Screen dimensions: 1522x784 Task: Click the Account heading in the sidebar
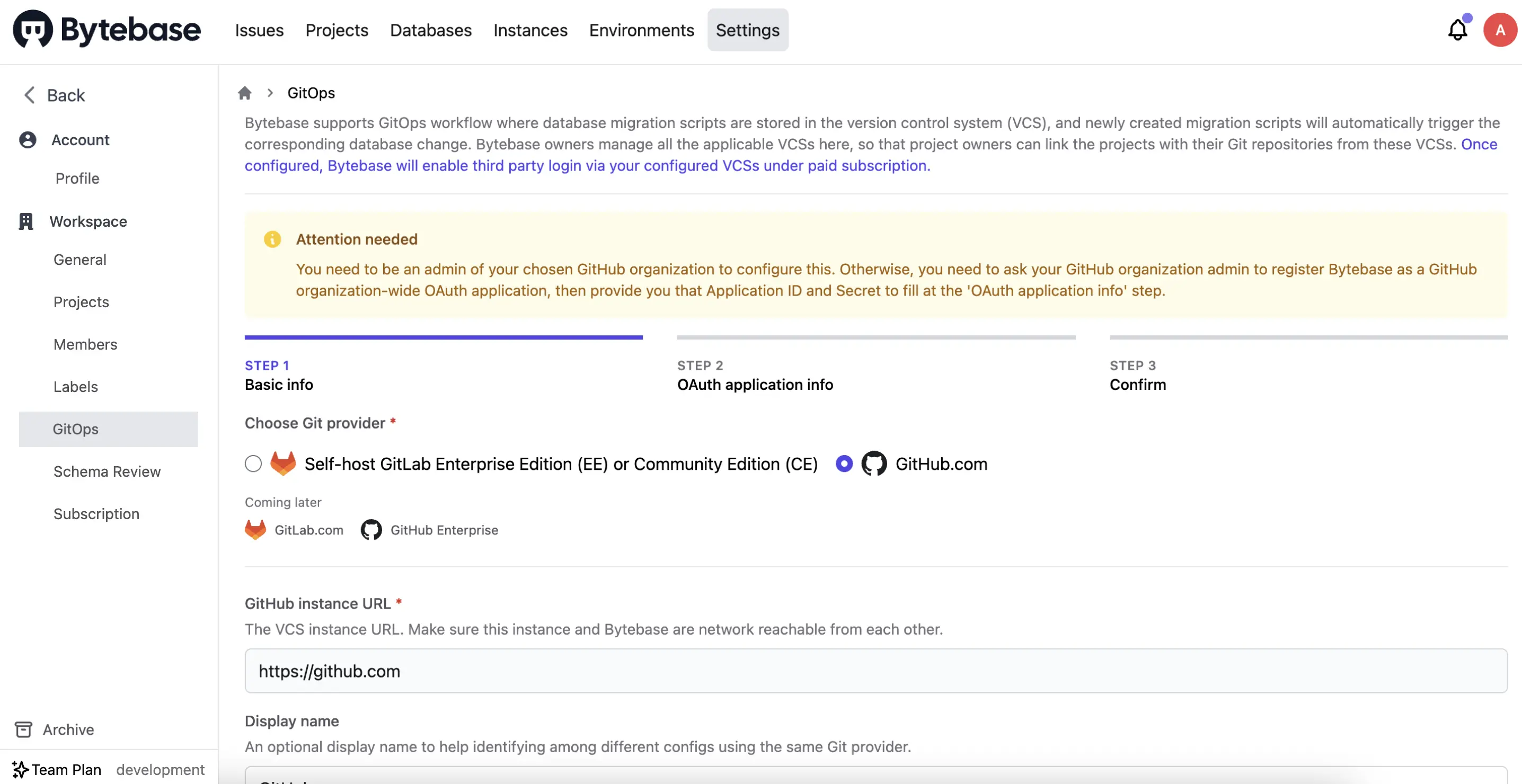[81, 140]
